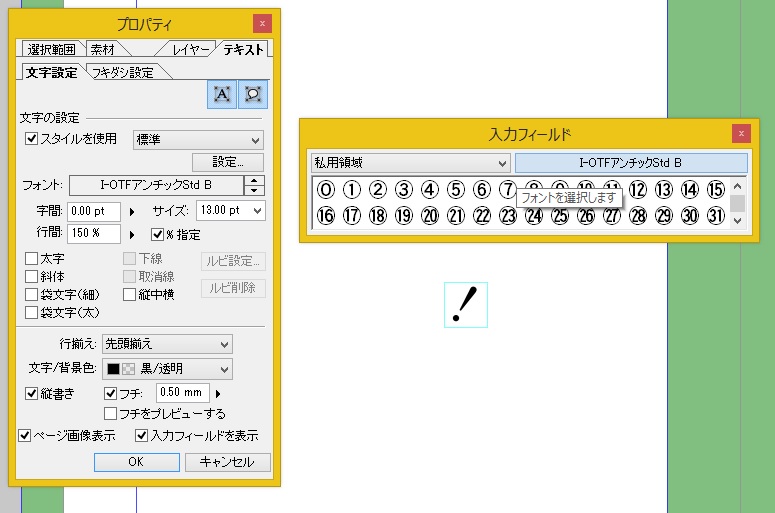Image resolution: width=775 pixels, height=513 pixels.
Task: Toggle the % 指定 checkbox
Action: coord(158,234)
